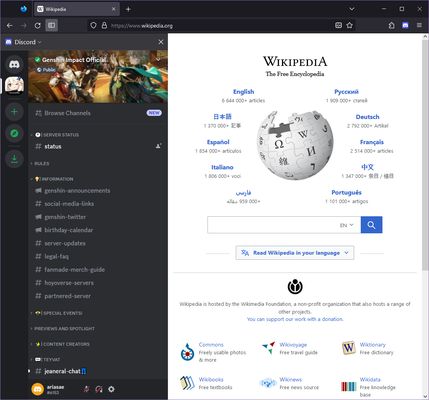This screenshot has height=400, width=429.
Task: Click create invite icon beside status
Action: (159, 146)
